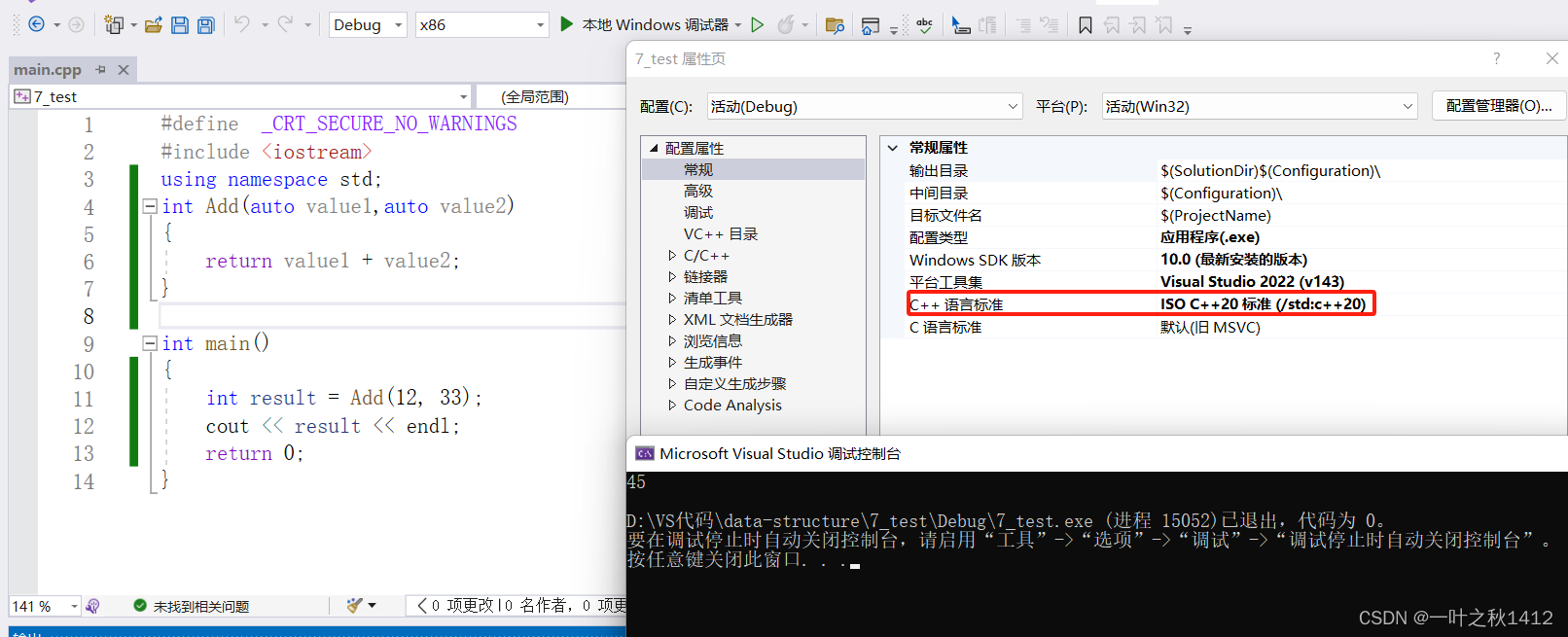Screen dimensions: 1568x637
Task: Collapse the 常规属性 property group chevron
Action: pos(893,148)
